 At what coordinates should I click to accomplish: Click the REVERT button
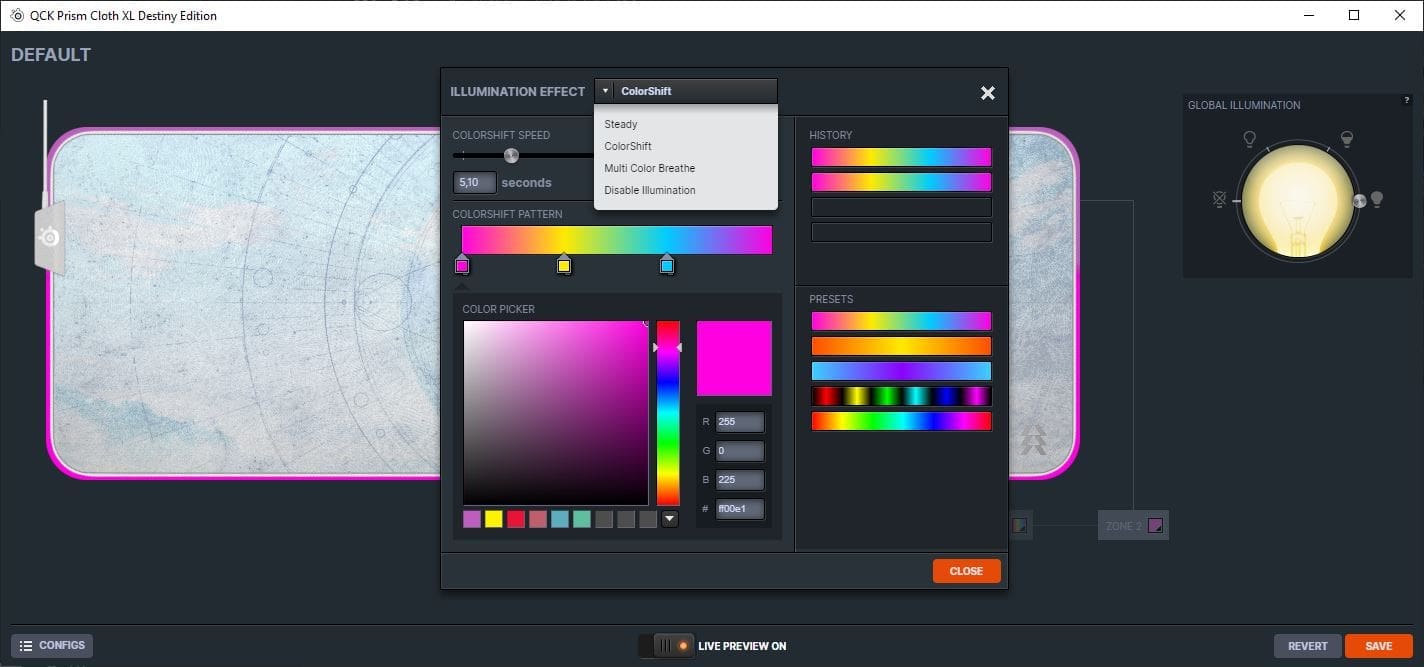(1307, 646)
